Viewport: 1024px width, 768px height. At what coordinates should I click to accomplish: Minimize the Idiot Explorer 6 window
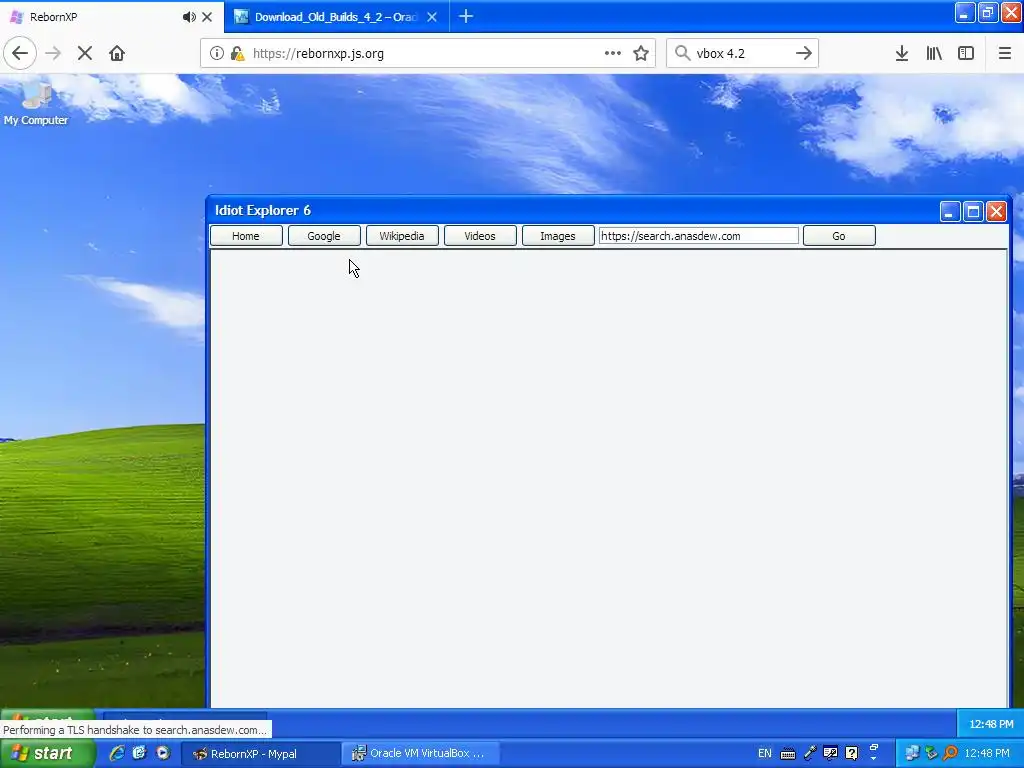950,211
